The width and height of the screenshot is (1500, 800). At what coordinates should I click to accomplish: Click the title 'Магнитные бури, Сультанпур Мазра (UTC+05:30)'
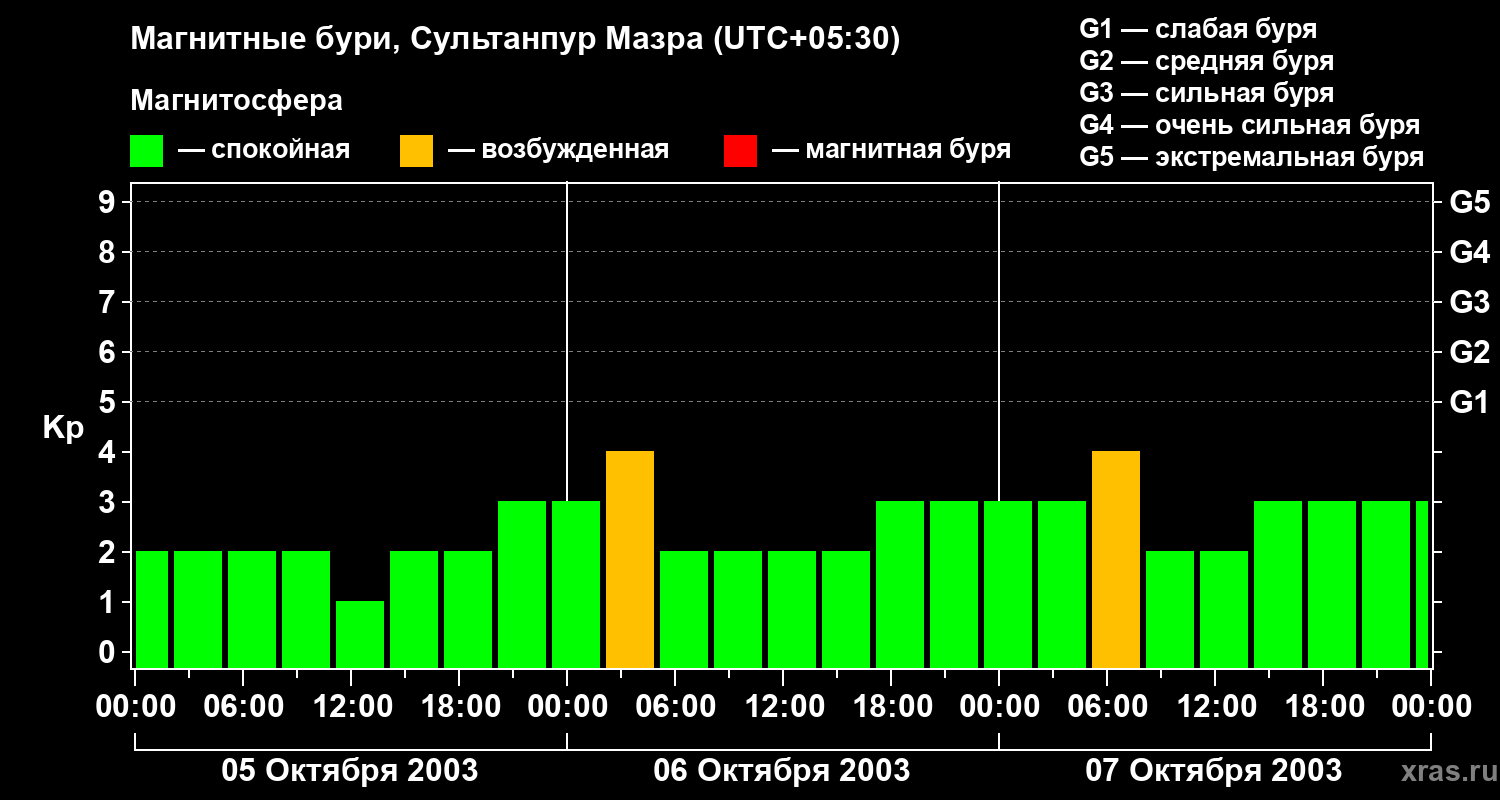[x=516, y=40]
